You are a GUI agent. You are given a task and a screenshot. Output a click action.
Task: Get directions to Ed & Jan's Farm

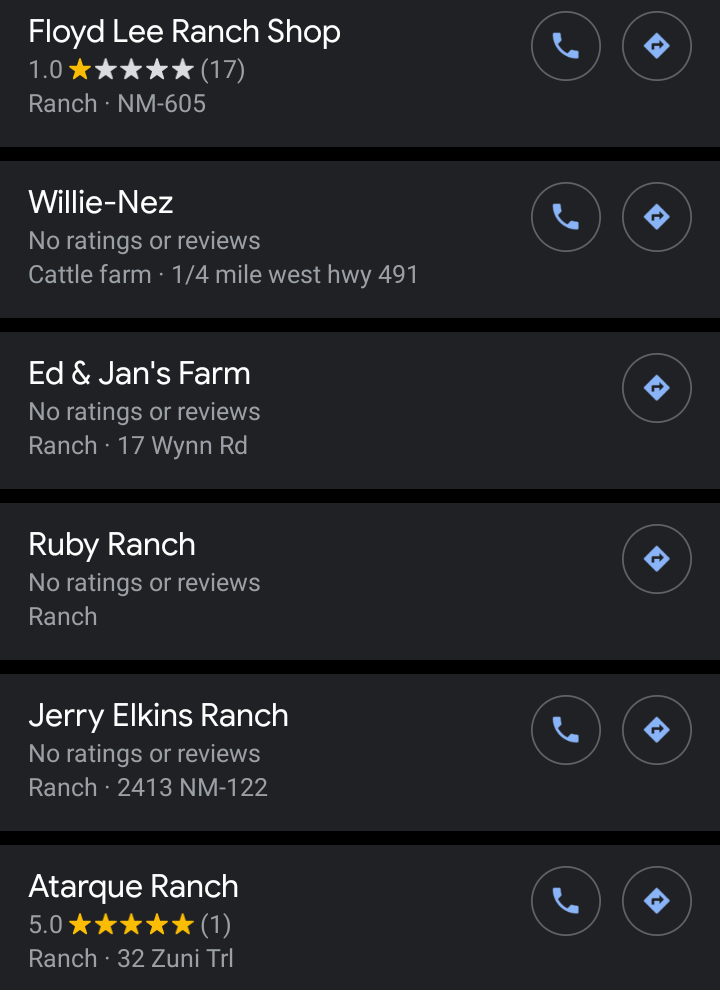(x=656, y=388)
